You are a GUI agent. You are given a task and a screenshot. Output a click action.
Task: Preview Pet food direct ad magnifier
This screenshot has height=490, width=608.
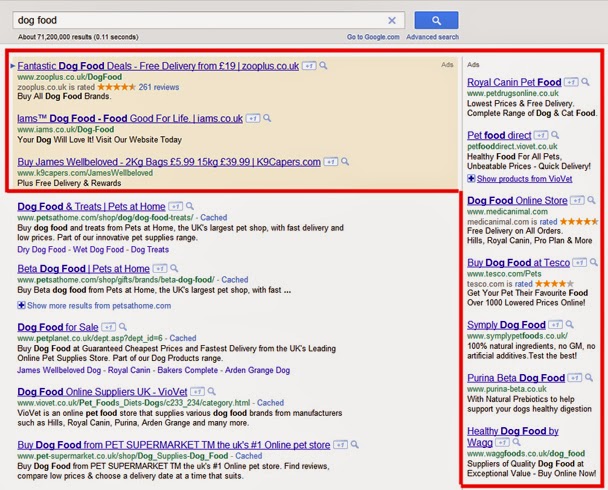(x=555, y=135)
